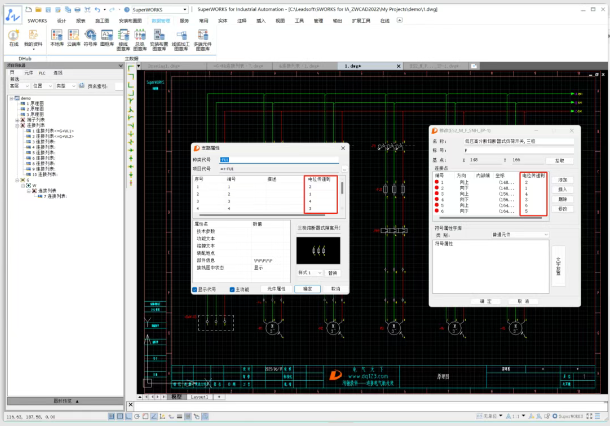Click the Print icon in quick access toolbar
The image size is (610, 426).
coord(77,9)
